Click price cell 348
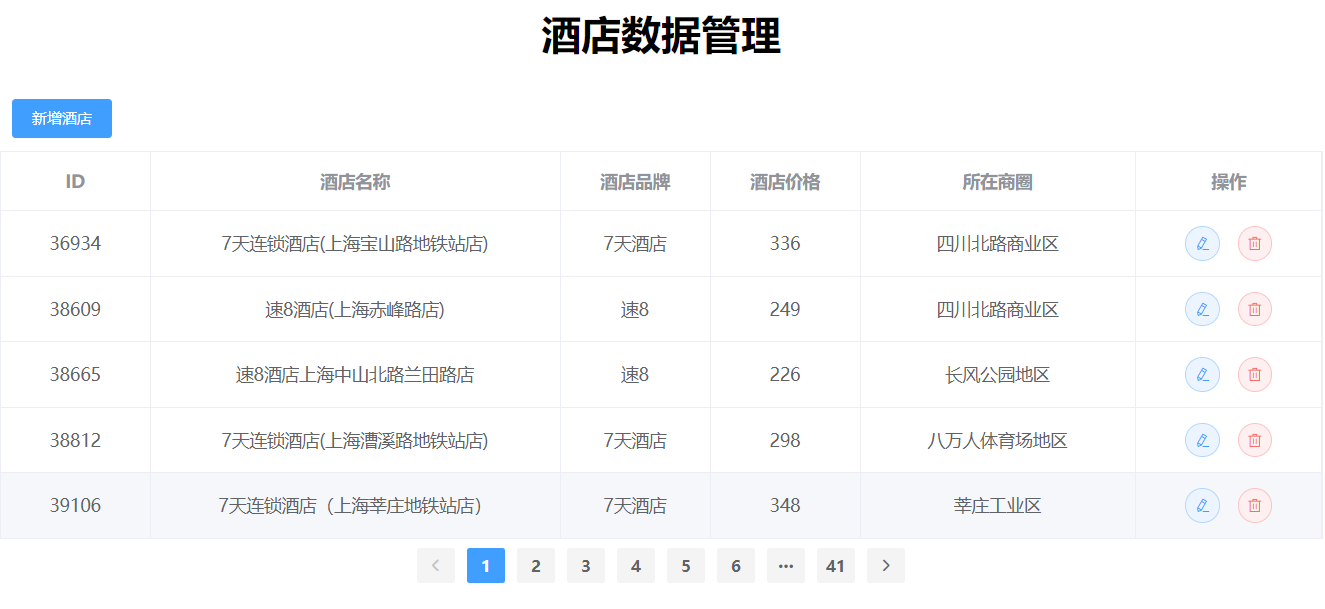 pyautogui.click(x=785, y=506)
